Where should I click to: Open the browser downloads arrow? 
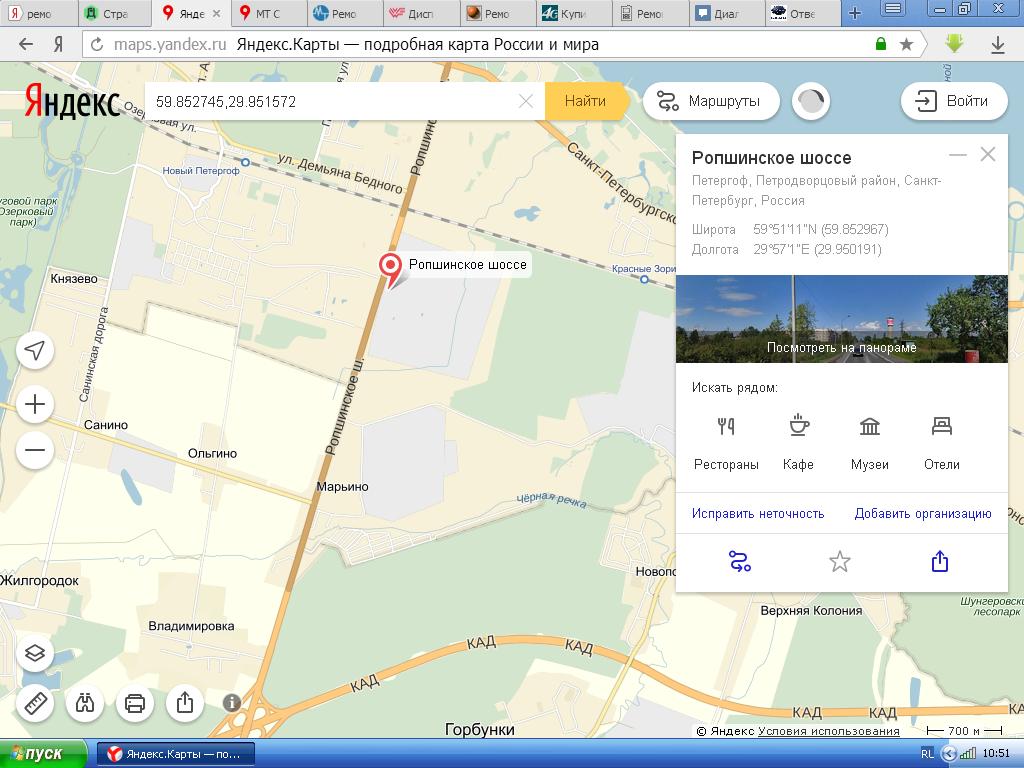[x=998, y=45]
